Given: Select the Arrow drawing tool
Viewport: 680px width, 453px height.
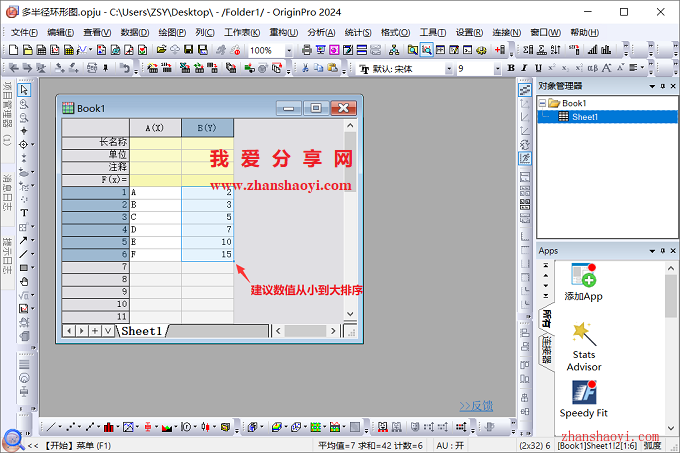Looking at the screenshot, I should point(23,240).
